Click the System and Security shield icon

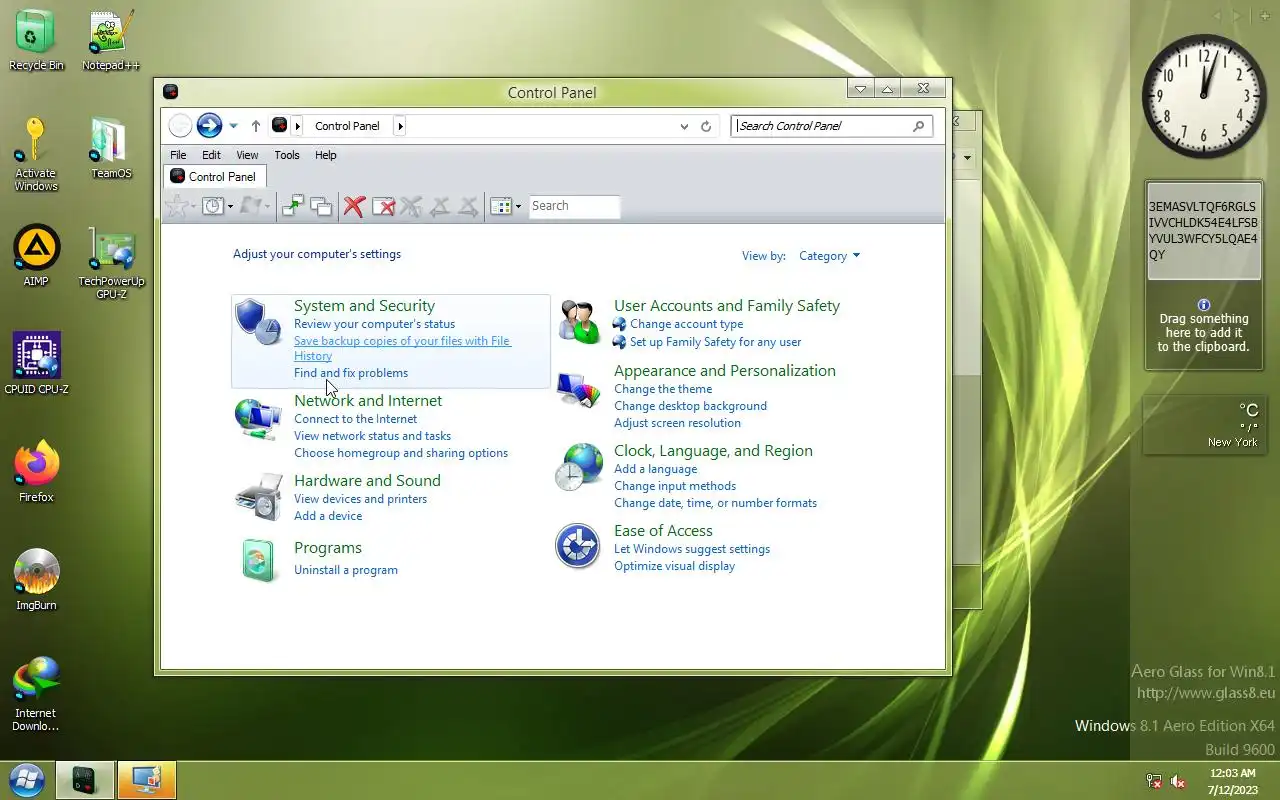point(258,321)
